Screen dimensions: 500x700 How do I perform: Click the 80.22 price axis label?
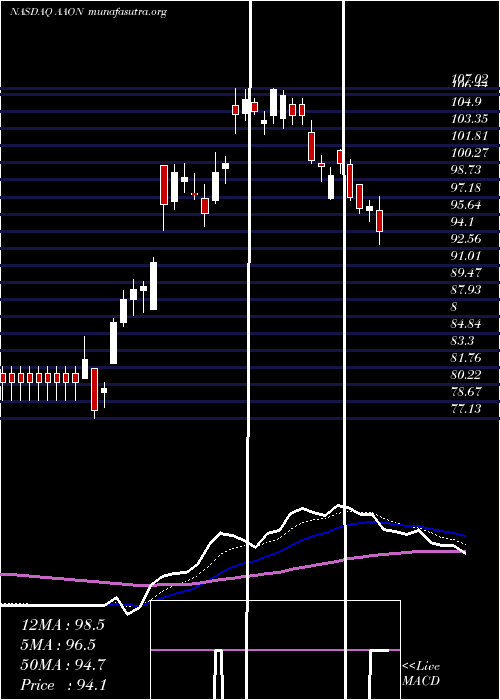[467, 375]
